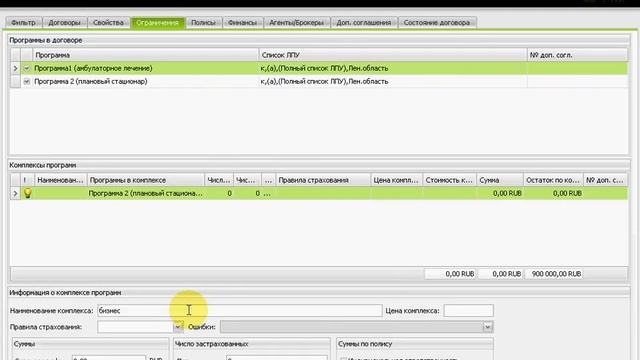640x360 pixels.
Task: Click Стоимость к... column header
Action: coord(449,180)
